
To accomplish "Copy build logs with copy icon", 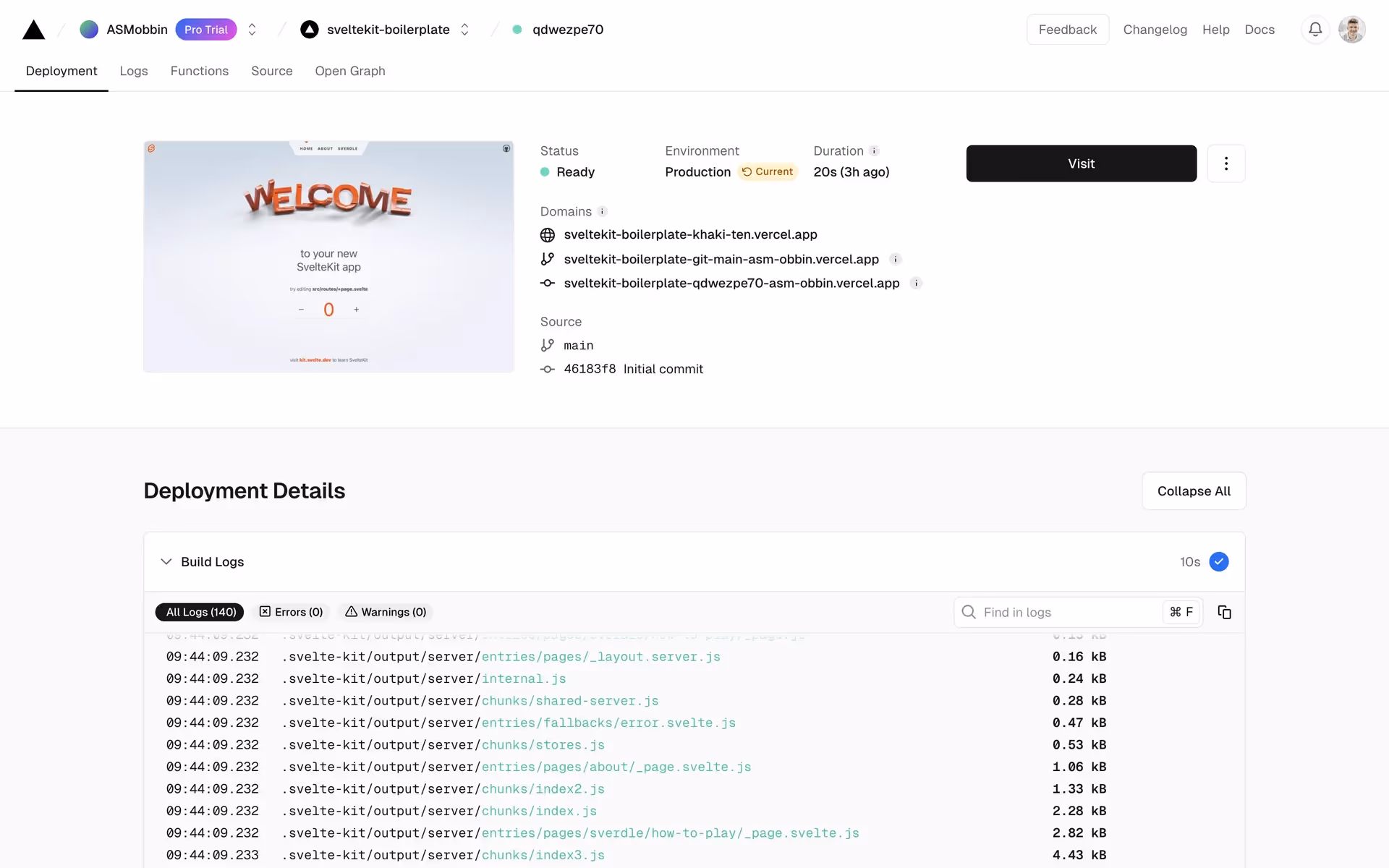I will [1224, 612].
